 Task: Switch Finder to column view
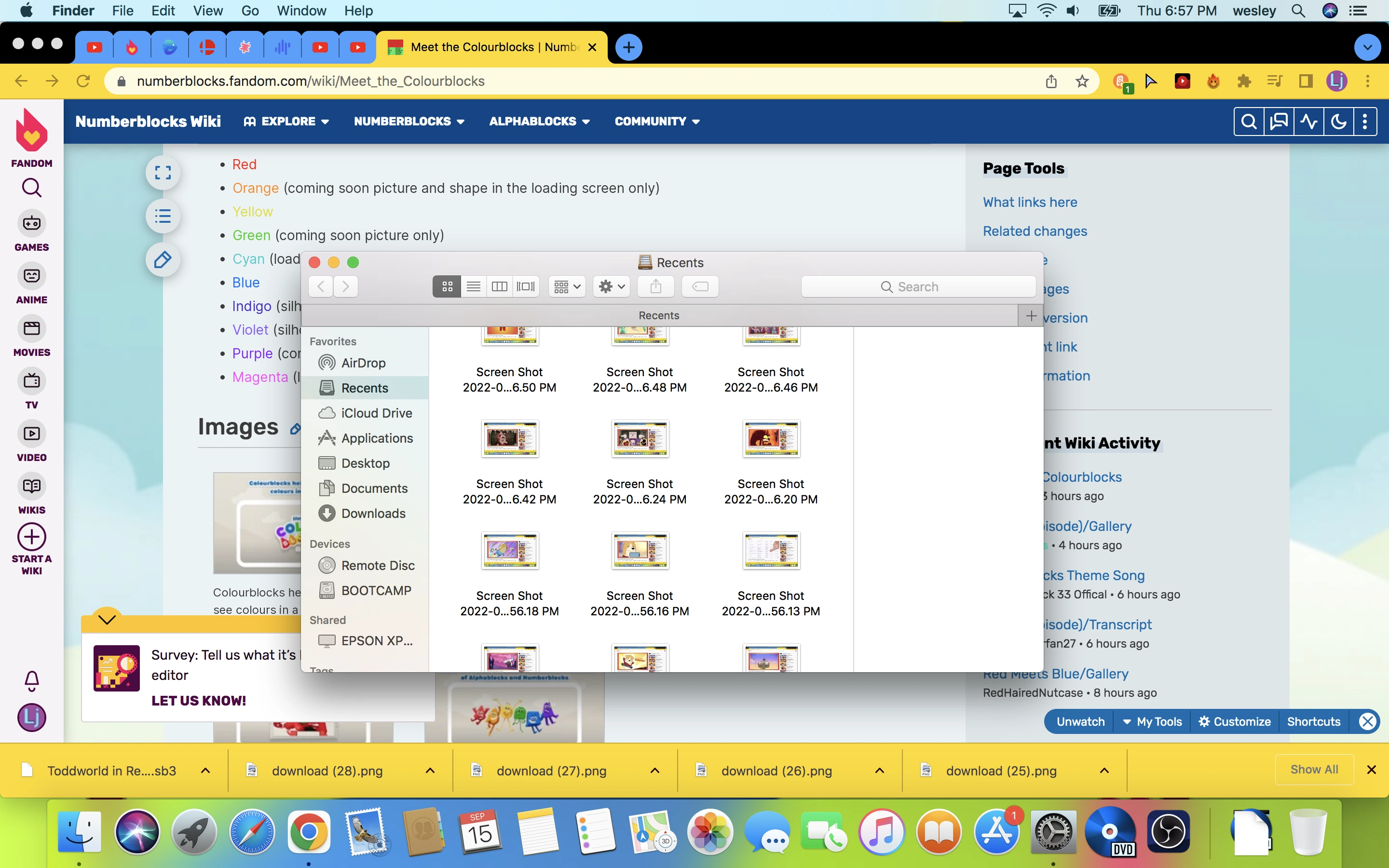coord(499,286)
